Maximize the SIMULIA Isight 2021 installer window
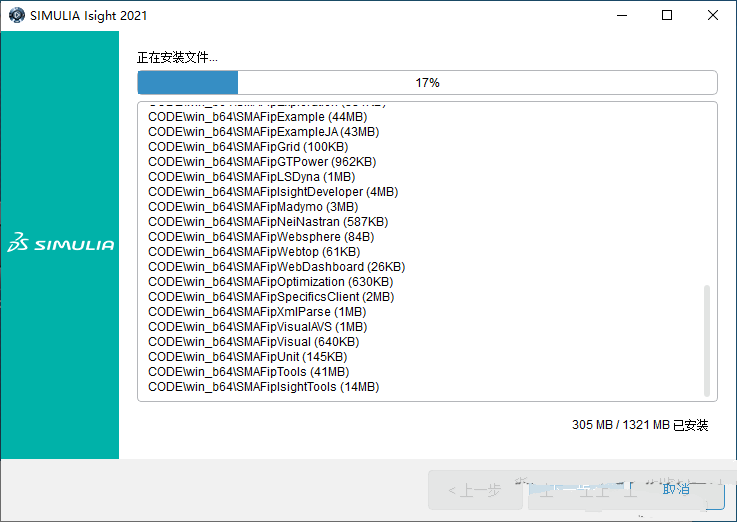737x522 pixels. point(666,15)
